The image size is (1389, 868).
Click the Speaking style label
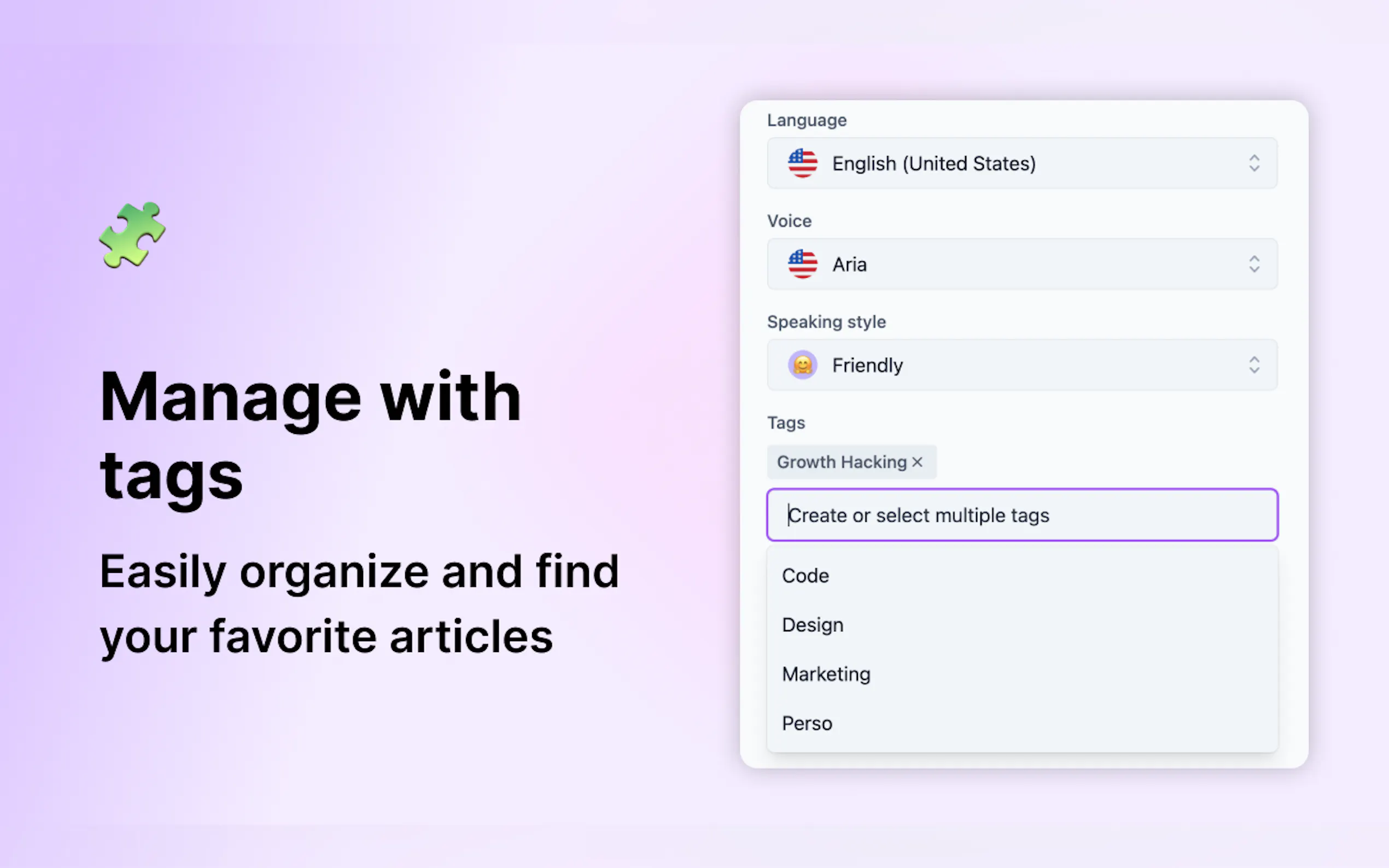[x=826, y=322]
